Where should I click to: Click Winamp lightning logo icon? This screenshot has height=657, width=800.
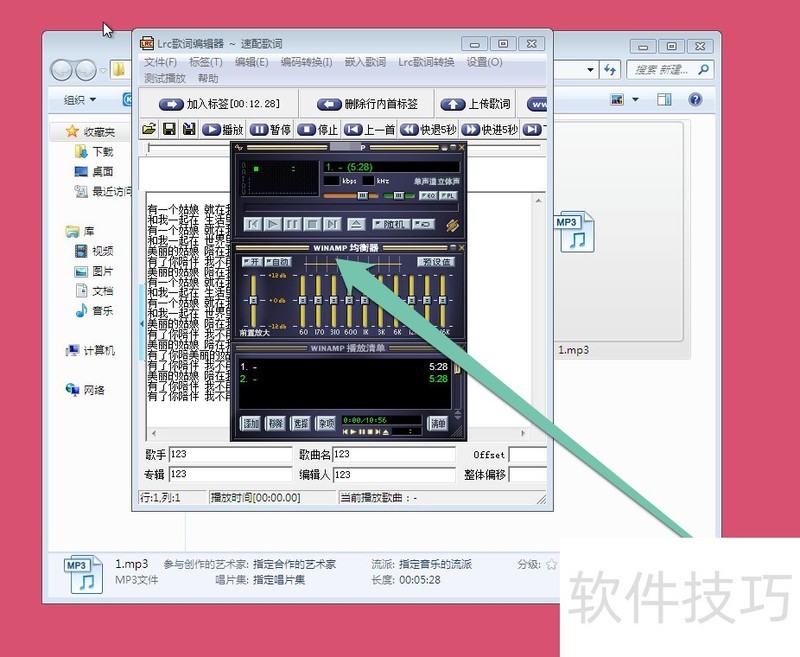coord(452,225)
